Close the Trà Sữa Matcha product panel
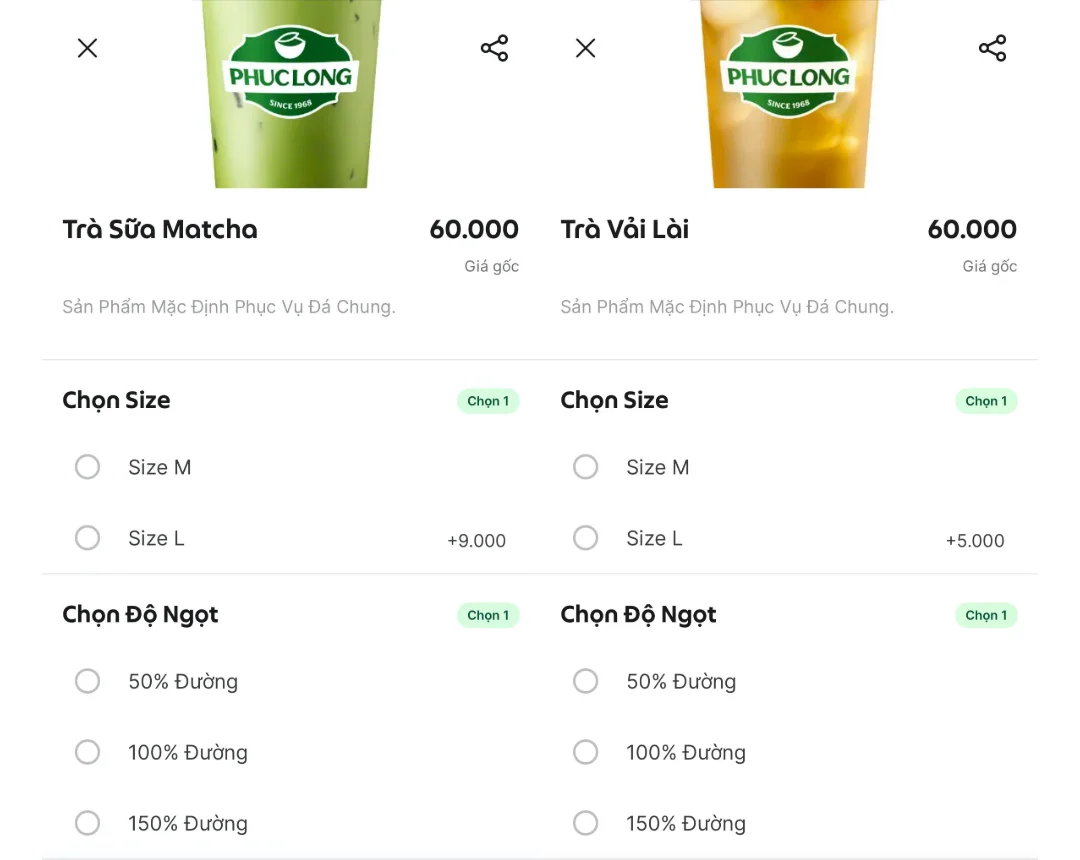This screenshot has height=860, width=1080. pyautogui.click(x=87, y=48)
